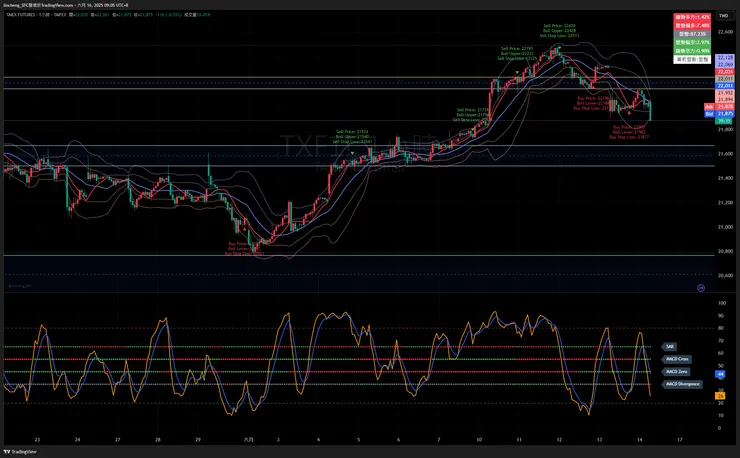The height and width of the screenshot is (458, 740).
Task: Click date label 10 on the time axis
Action: (x=479, y=440)
